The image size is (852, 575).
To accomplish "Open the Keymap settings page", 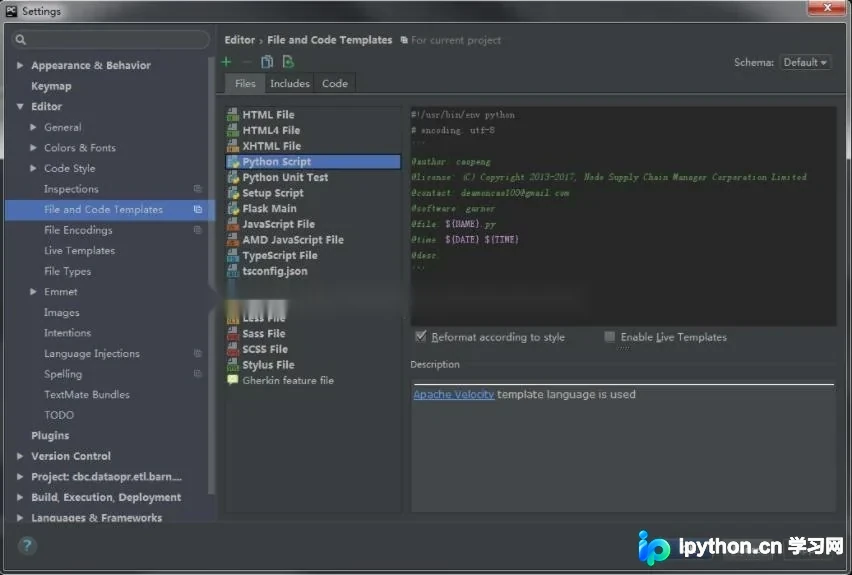I will coord(51,86).
